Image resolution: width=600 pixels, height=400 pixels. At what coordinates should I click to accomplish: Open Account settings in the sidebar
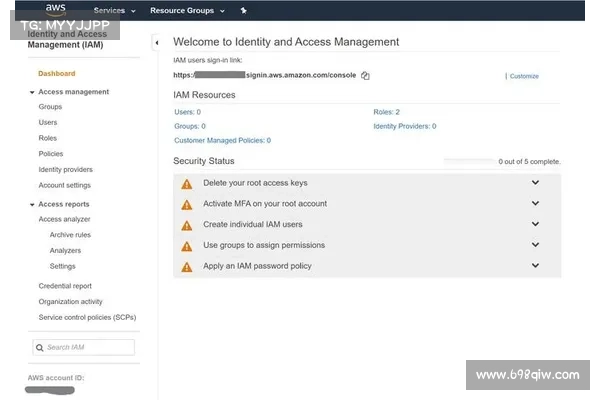65,185
